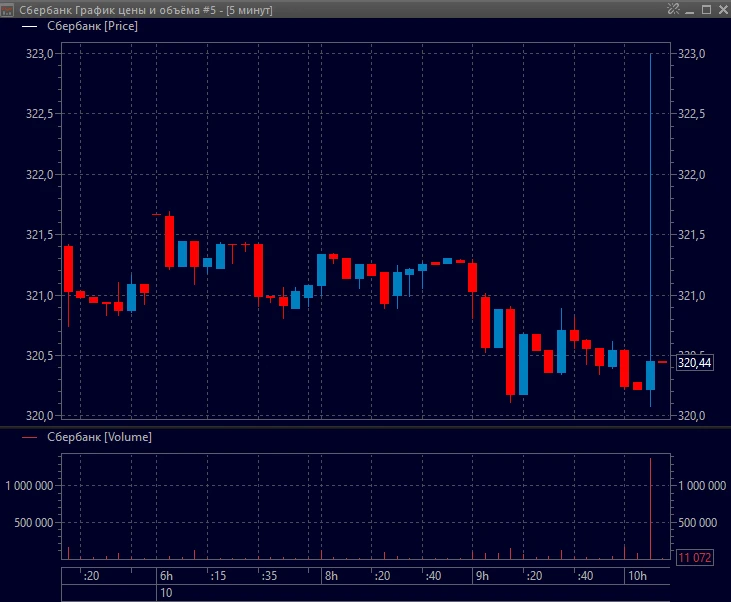Click the window title 'Сбербанк График цены и объёма #5'
The image size is (731, 602).
tap(117, 10)
